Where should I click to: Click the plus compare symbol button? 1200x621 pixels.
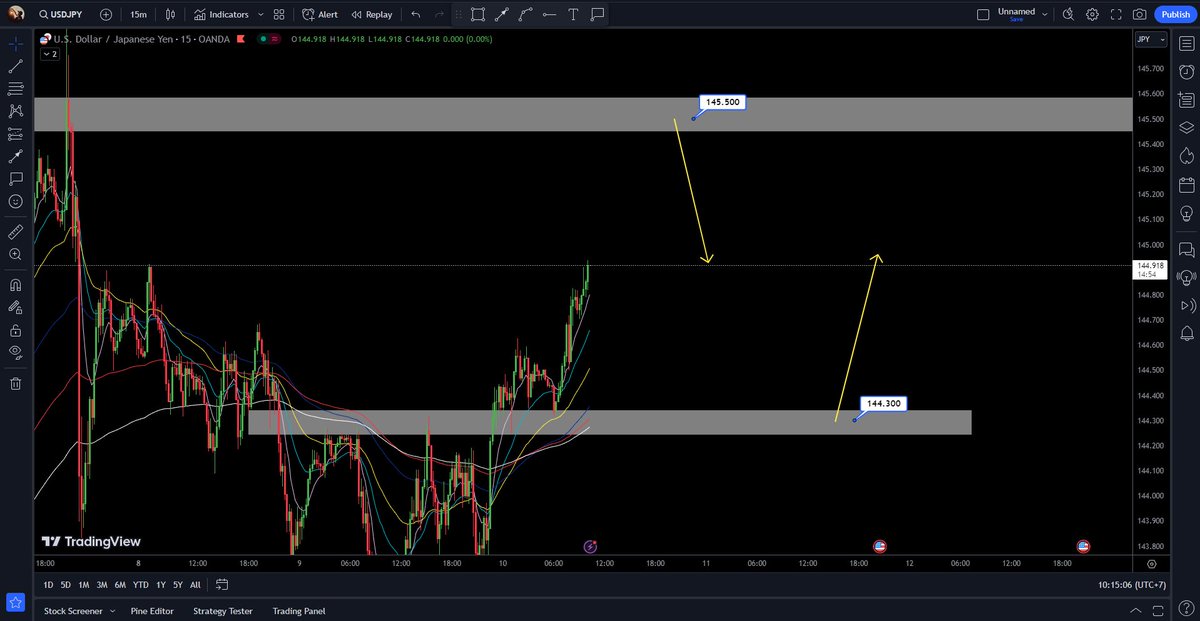click(x=106, y=15)
